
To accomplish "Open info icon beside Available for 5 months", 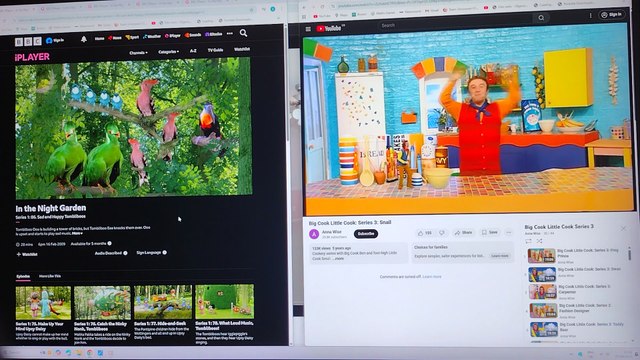I will 109,243.
